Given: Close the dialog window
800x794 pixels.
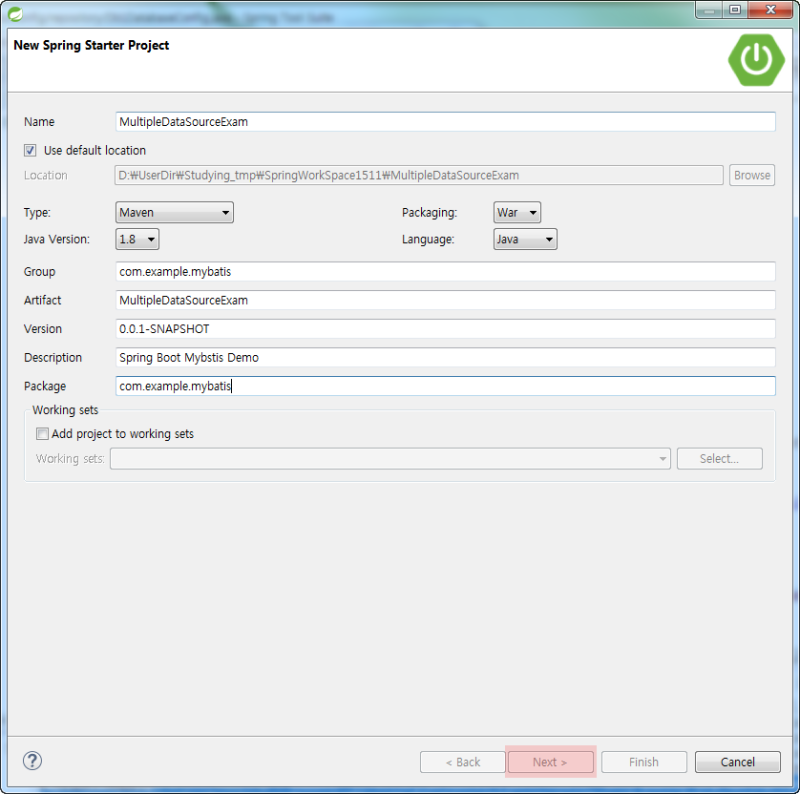Looking at the screenshot, I should tap(771, 9).
